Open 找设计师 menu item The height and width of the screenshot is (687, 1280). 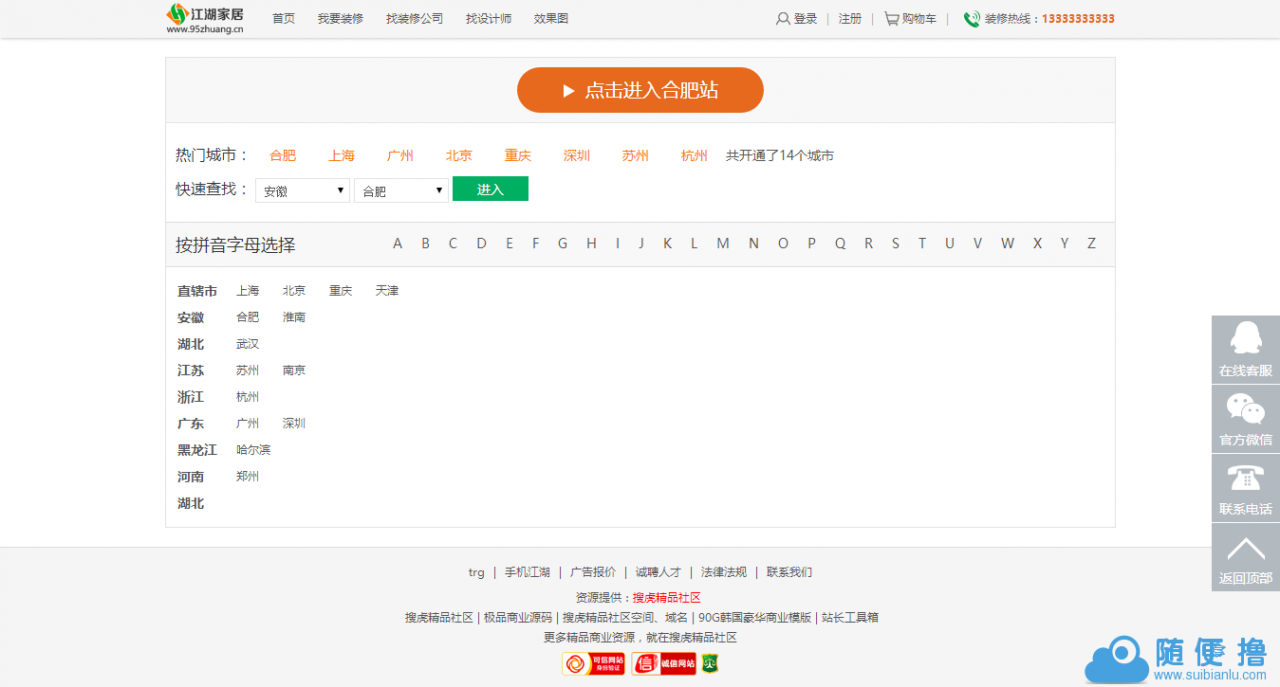[x=489, y=18]
